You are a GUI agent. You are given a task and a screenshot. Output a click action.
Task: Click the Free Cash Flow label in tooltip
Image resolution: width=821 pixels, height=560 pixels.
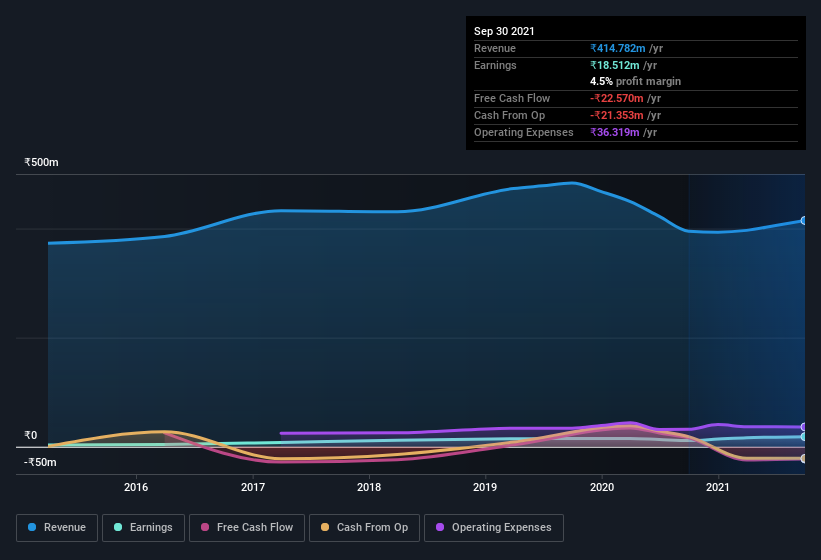(512, 98)
